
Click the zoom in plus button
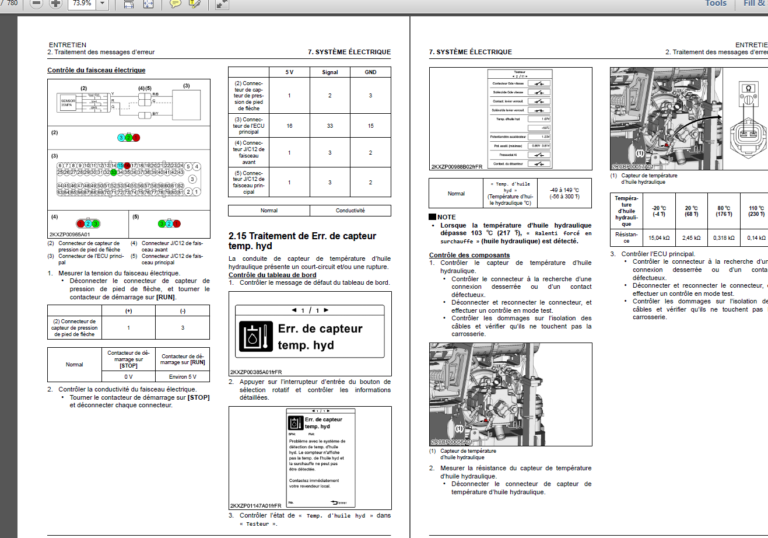coord(55,3)
